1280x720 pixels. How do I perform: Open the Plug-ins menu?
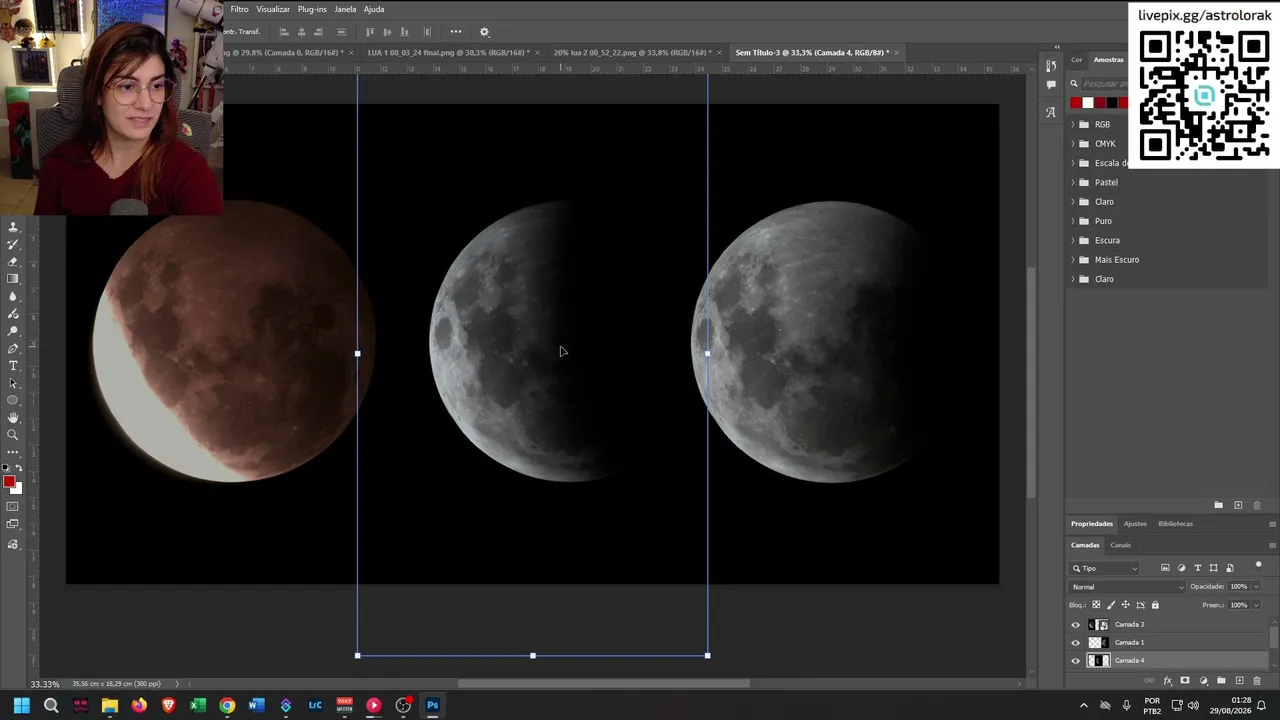[312, 9]
